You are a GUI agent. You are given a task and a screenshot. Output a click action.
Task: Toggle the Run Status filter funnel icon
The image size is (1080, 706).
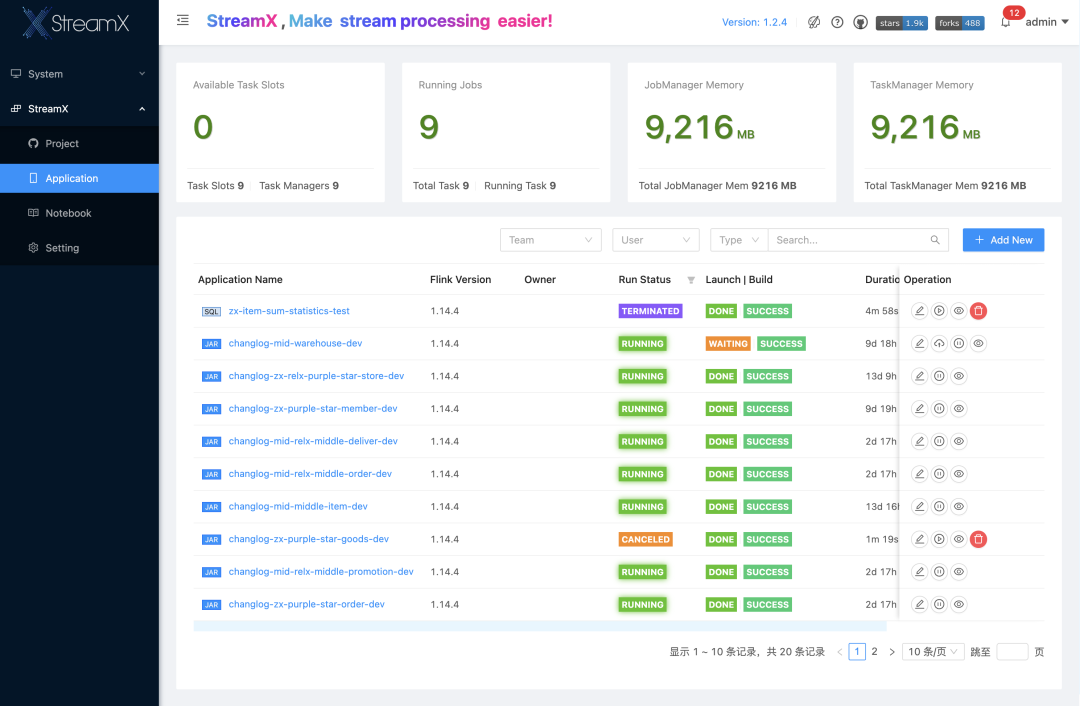coord(690,279)
